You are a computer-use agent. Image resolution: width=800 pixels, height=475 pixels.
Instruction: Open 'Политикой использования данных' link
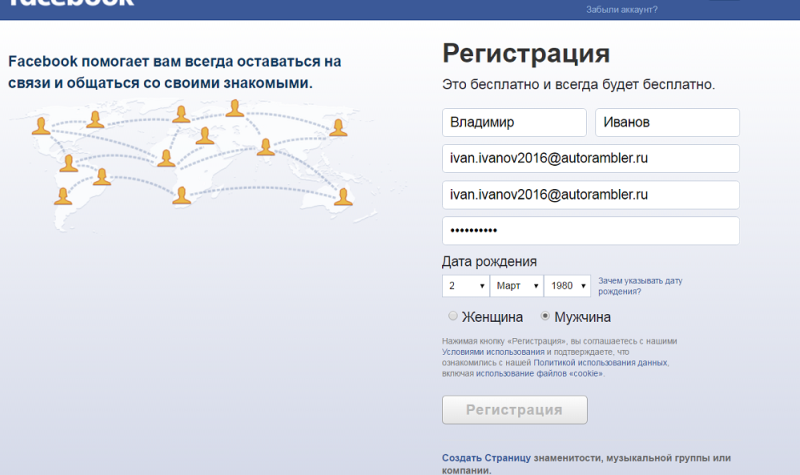[600, 363]
